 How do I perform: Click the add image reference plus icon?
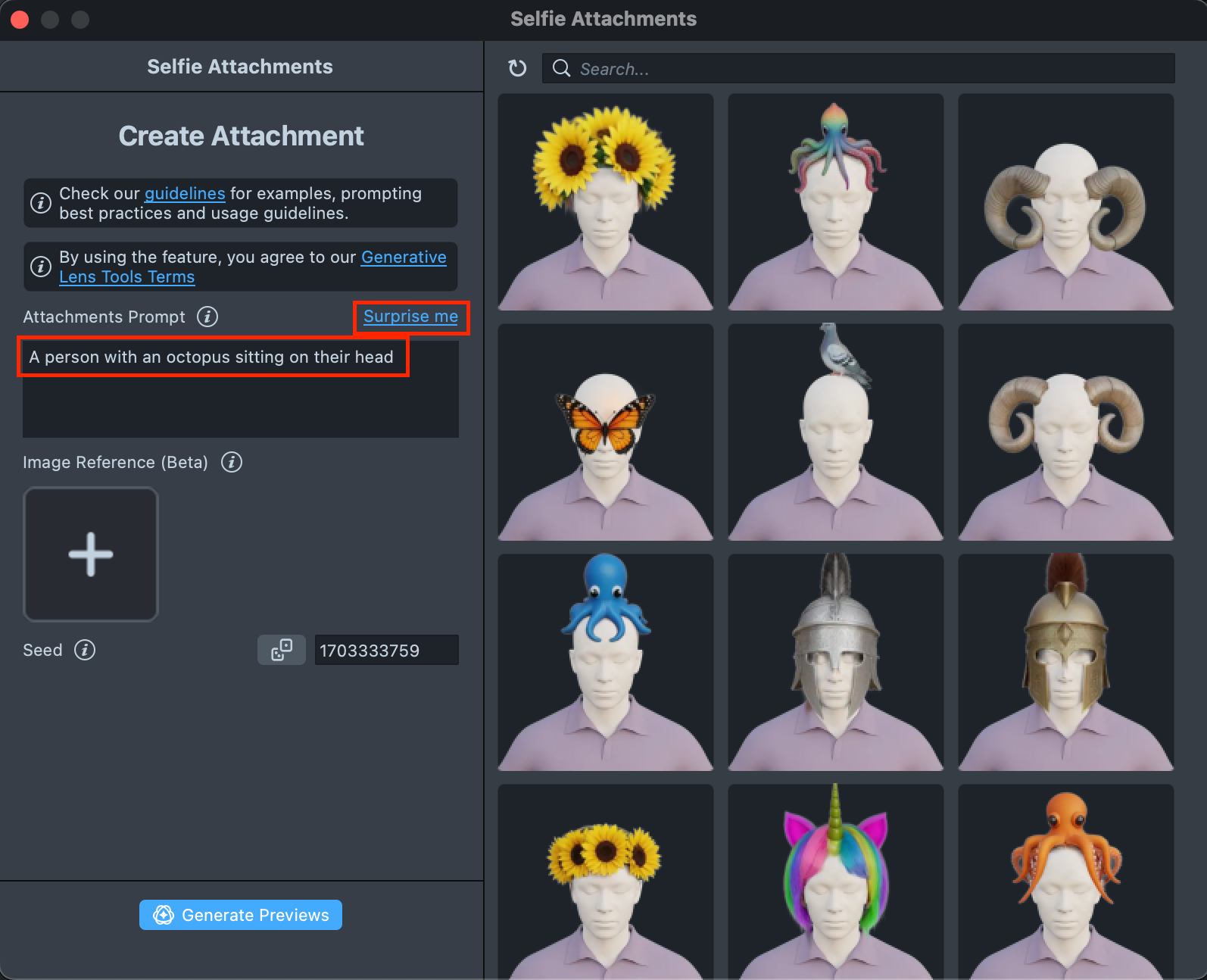[91, 554]
